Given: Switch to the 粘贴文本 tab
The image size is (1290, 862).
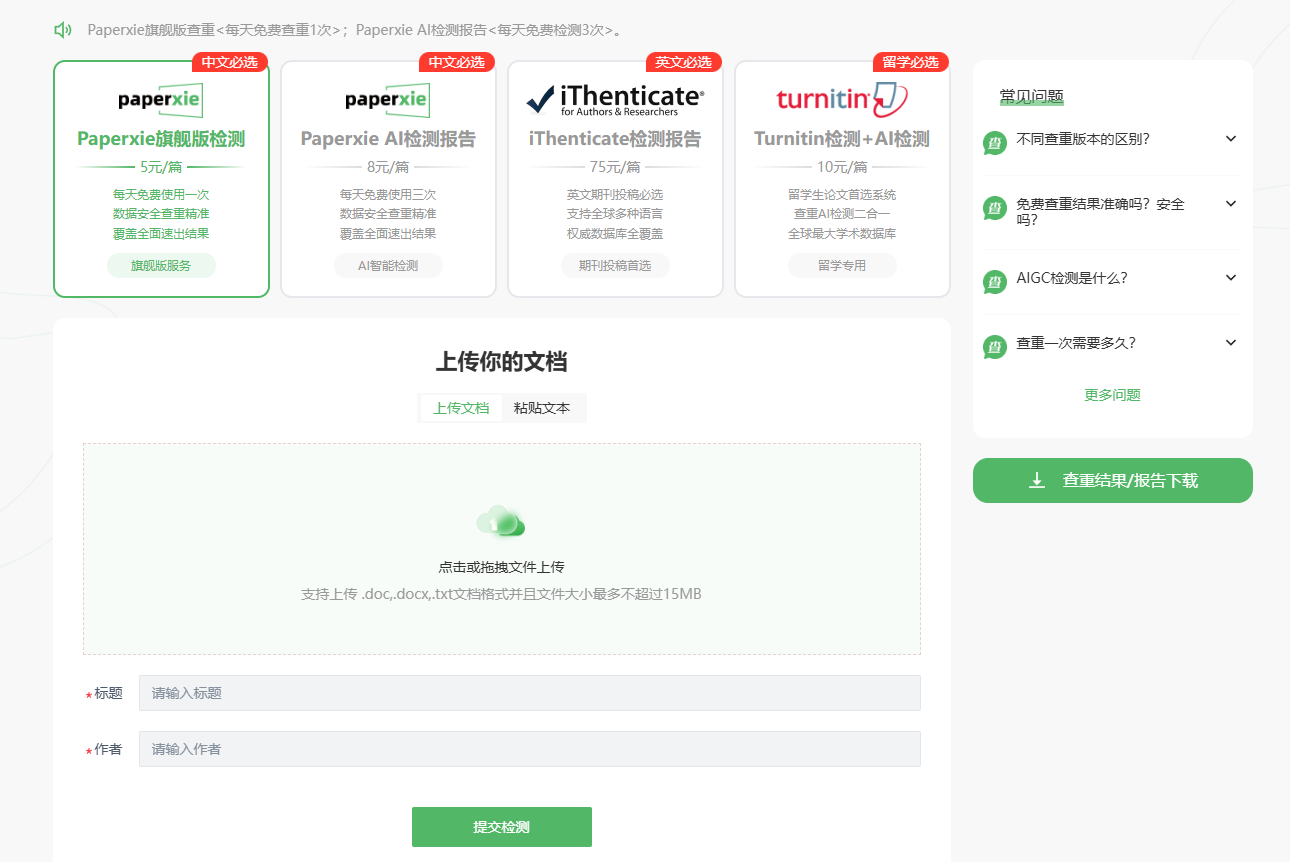Looking at the screenshot, I should pyautogui.click(x=542, y=408).
